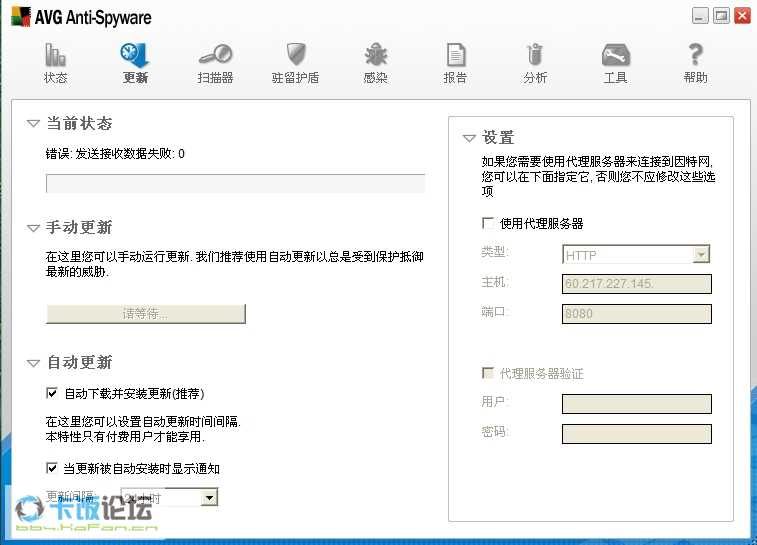Click the 端口 port field showing 8080

tap(637, 314)
